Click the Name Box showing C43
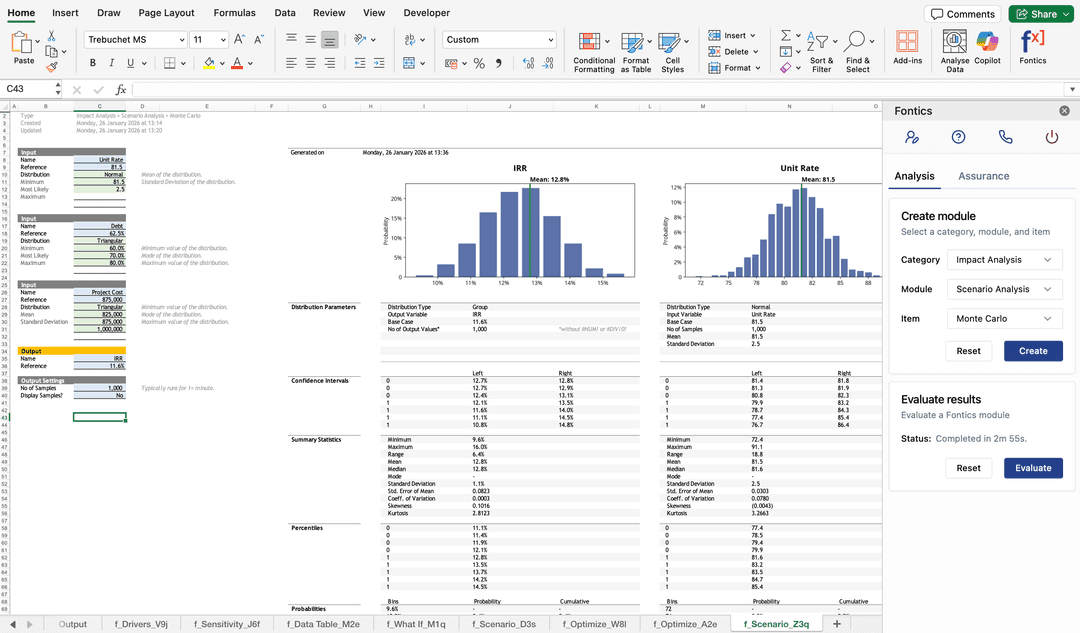Image resolution: width=1080 pixels, height=633 pixels. [28, 89]
